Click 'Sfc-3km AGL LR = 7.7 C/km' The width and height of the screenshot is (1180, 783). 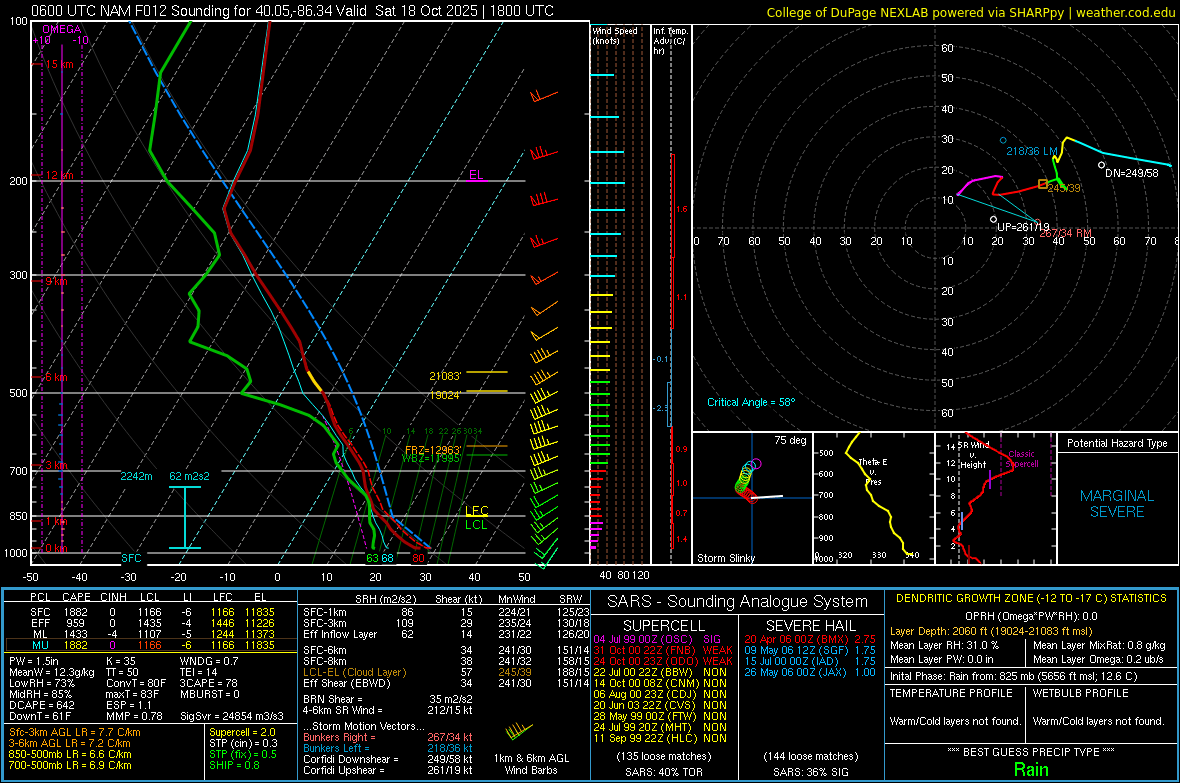pos(75,732)
